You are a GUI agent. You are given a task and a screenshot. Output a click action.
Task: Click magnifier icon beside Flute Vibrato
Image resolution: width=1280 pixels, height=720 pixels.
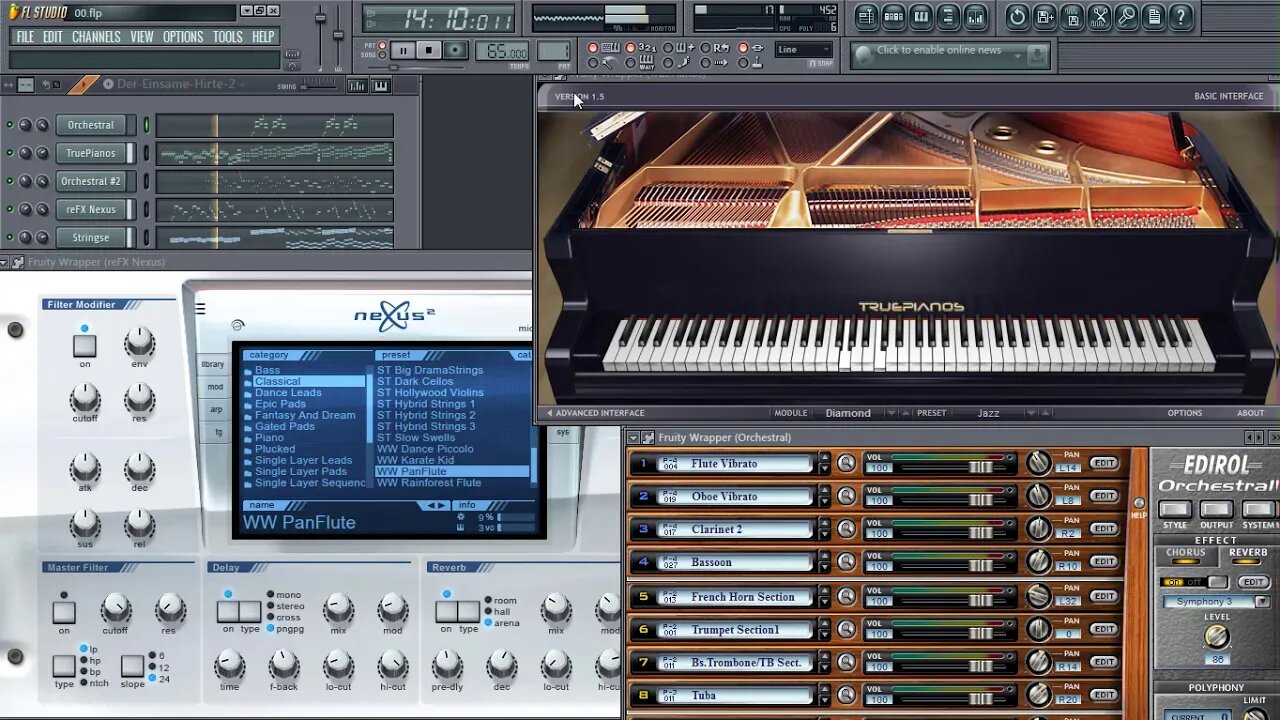click(x=847, y=463)
